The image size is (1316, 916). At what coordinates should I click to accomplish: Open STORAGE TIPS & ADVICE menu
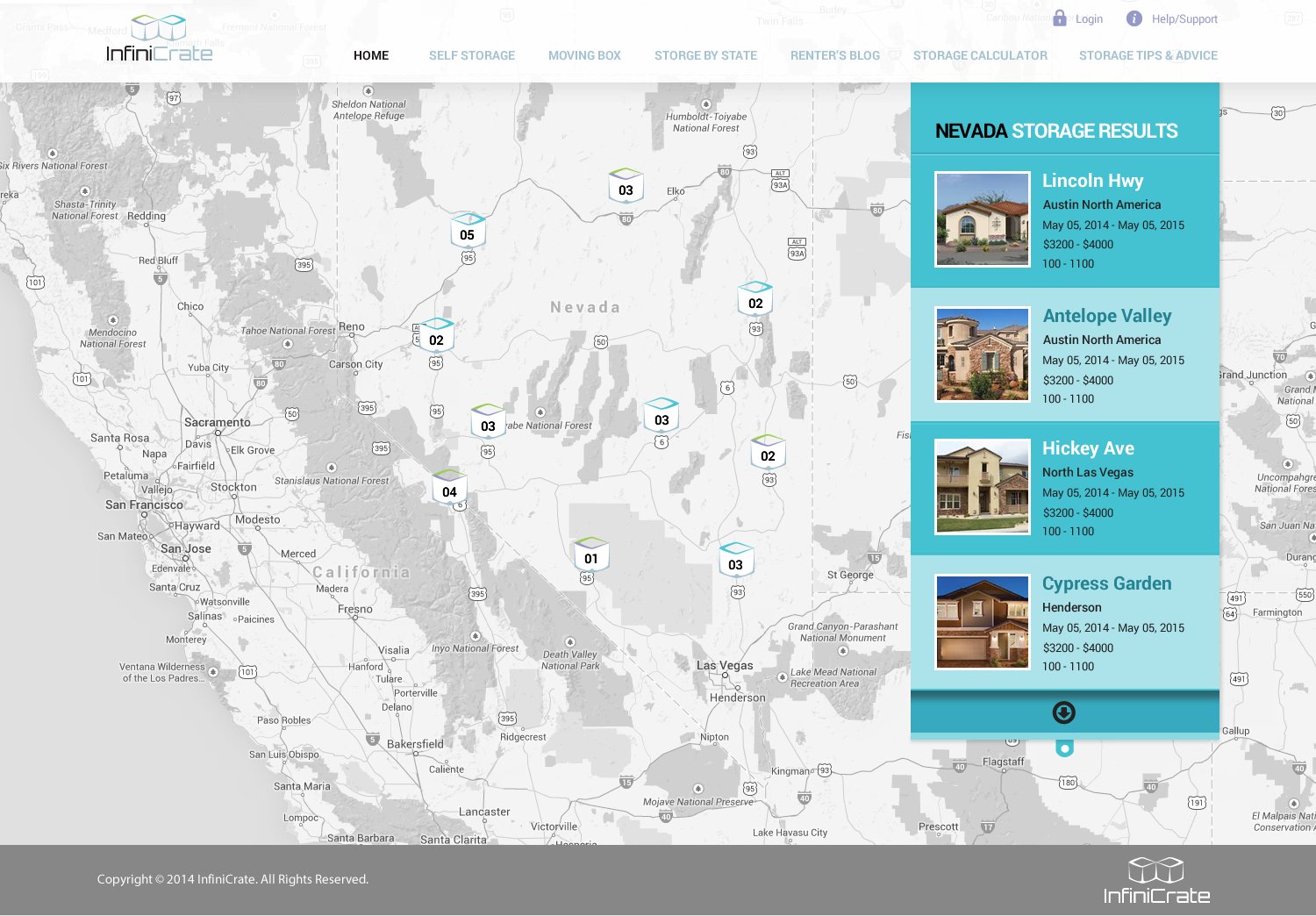coord(1148,55)
